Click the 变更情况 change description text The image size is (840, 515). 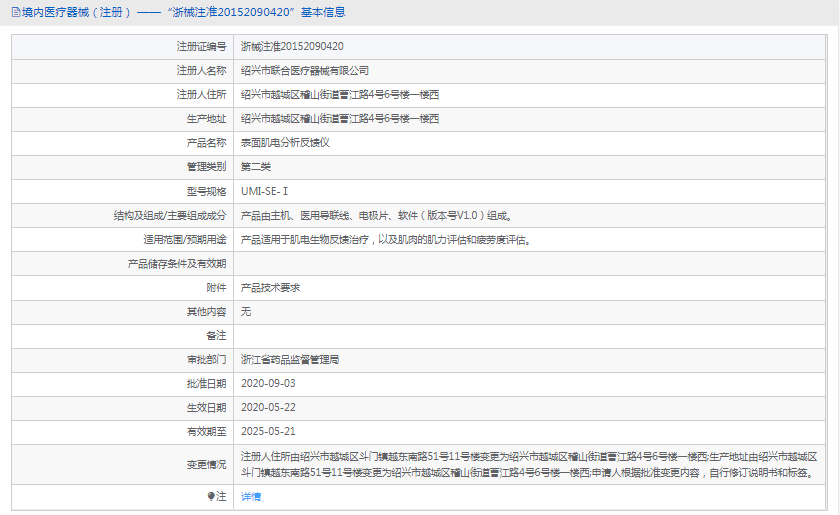click(529, 465)
